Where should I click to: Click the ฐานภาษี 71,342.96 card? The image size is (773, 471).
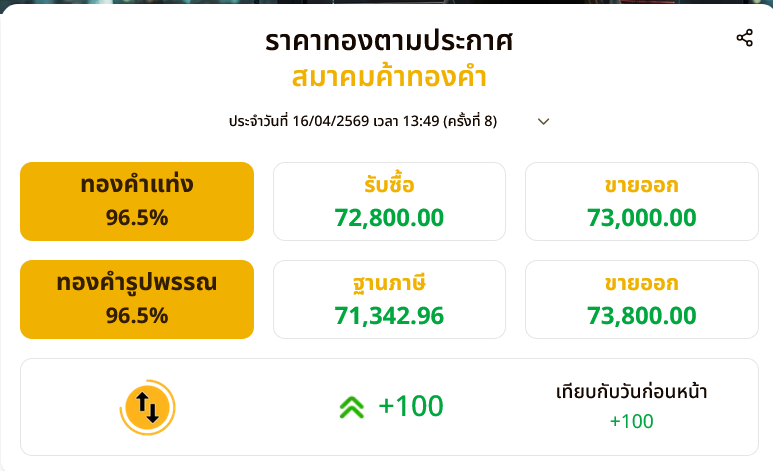(x=389, y=299)
